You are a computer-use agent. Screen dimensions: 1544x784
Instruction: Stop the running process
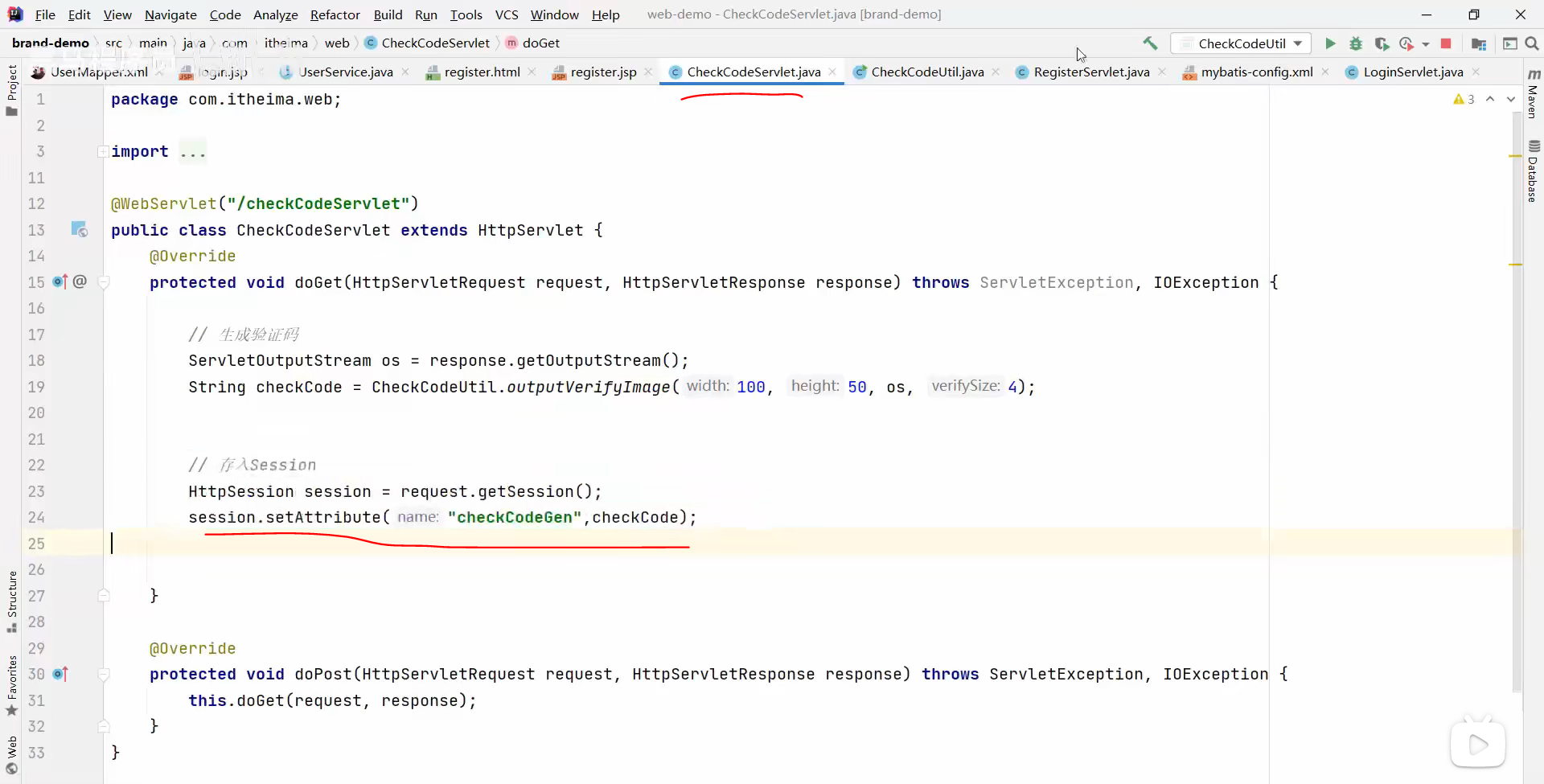pos(1446,43)
